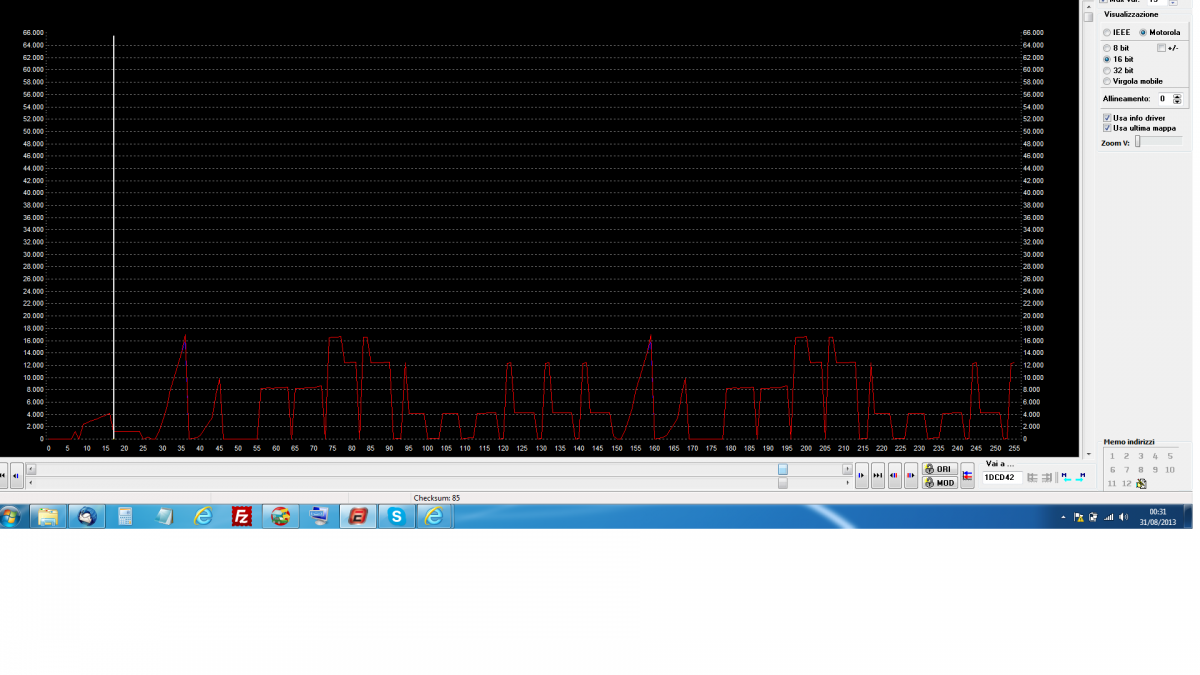Select memo address slot 11
The image size is (1200, 675).
[x=1112, y=483]
